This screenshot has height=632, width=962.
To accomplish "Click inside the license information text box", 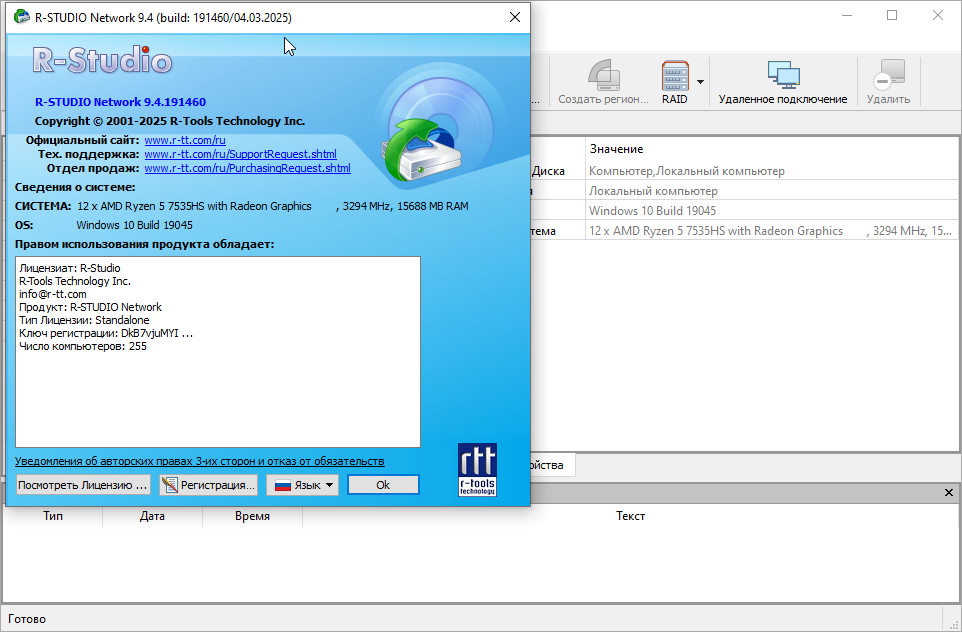I will [218, 352].
